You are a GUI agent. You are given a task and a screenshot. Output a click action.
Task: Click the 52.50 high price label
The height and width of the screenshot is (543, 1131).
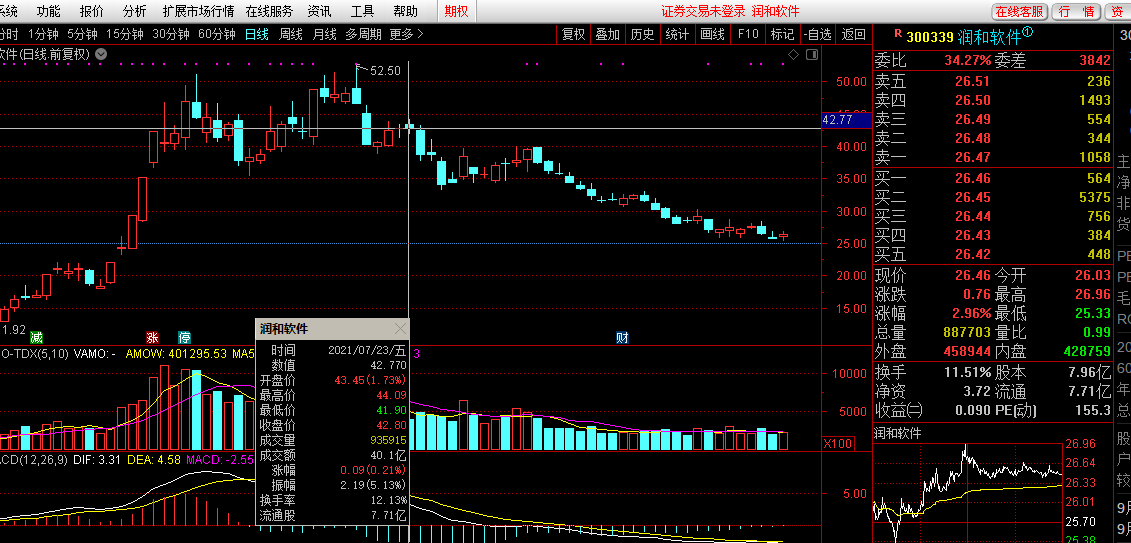384,71
